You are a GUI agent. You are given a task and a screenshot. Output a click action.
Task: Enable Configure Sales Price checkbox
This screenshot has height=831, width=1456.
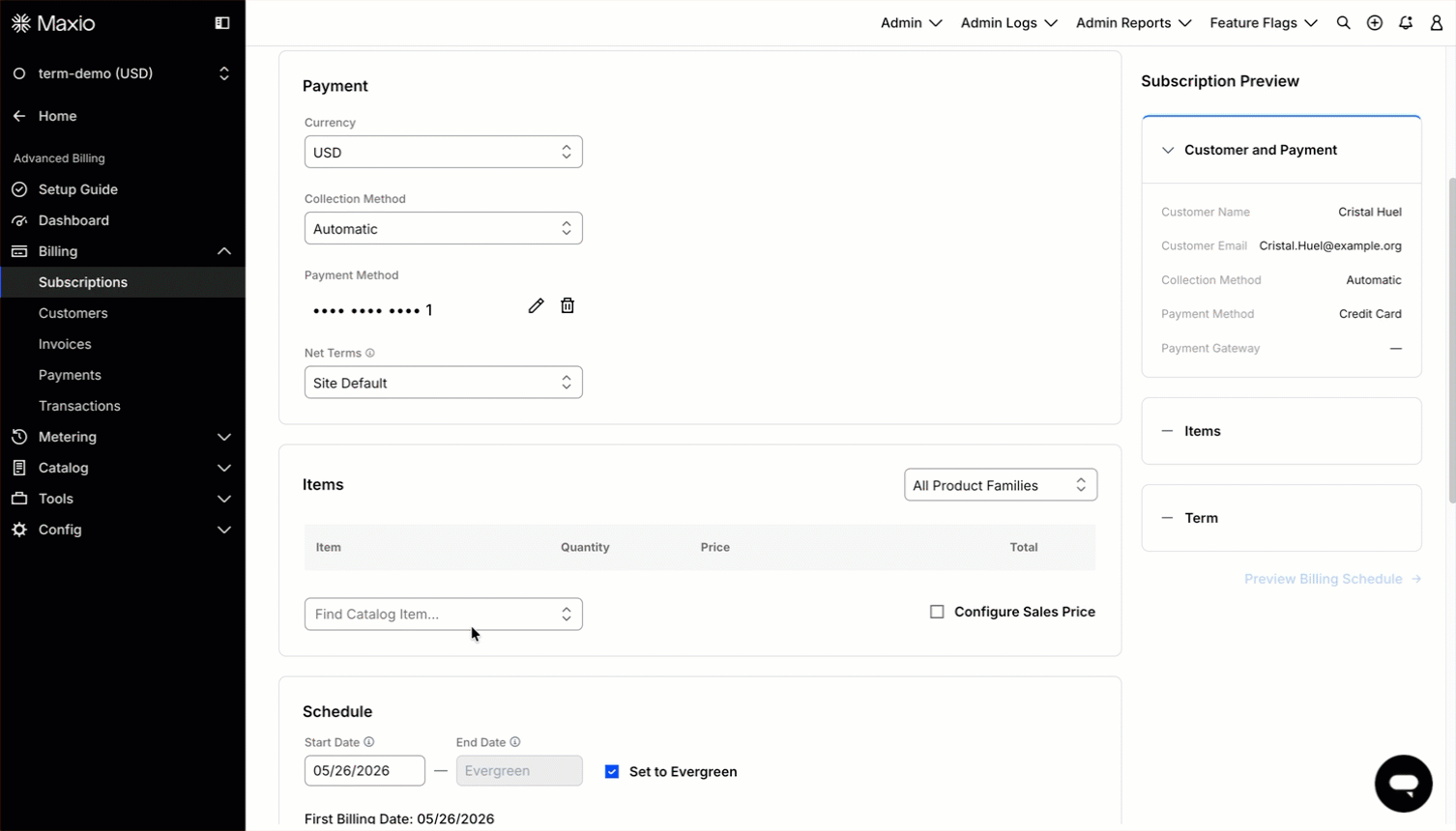pos(937,612)
